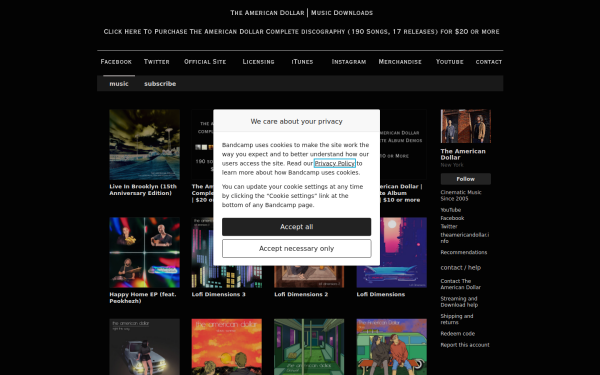Click the complete discography purchase banner
Viewport: 600px width, 375px height.
[x=301, y=31]
